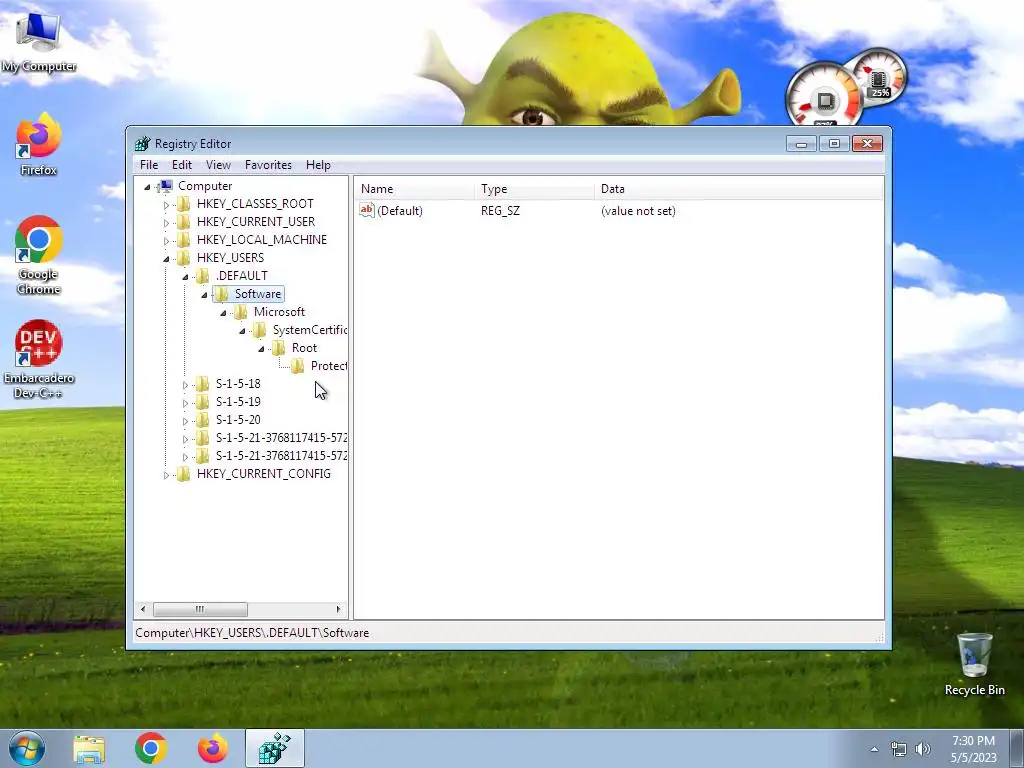The image size is (1024, 768).
Task: Select the .DEFAULT key label
Action: pyautogui.click(x=241, y=276)
